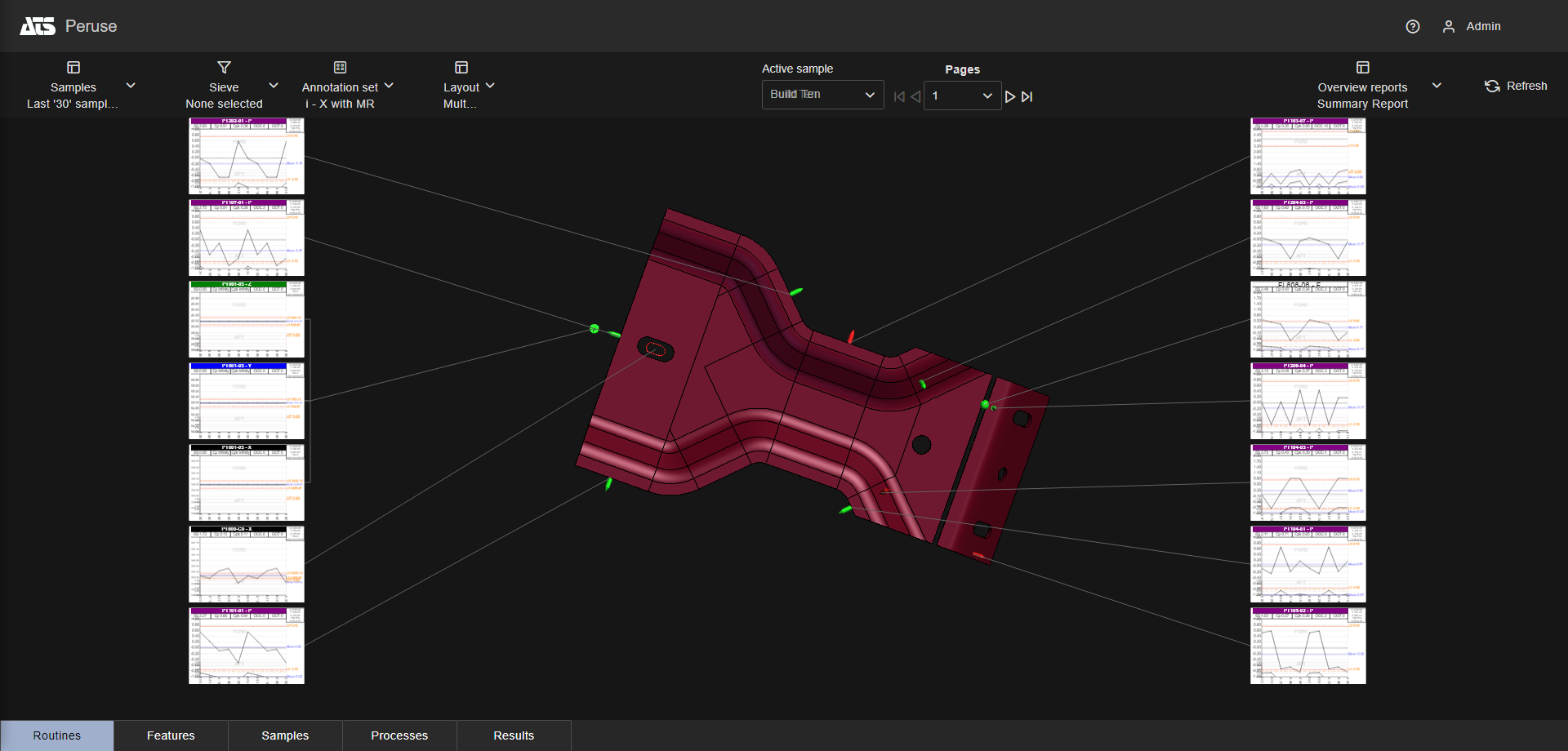Expand the Samples dropdown chevron
This screenshot has height=751, width=1568.
(131, 86)
